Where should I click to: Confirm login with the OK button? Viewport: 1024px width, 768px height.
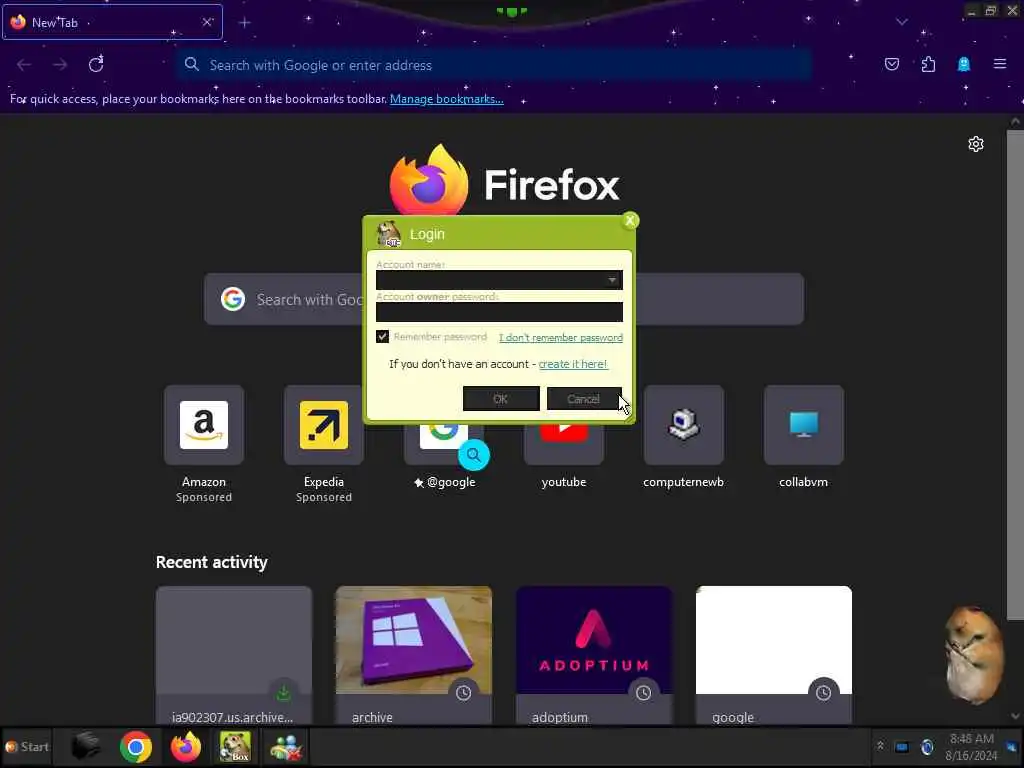tap(501, 398)
